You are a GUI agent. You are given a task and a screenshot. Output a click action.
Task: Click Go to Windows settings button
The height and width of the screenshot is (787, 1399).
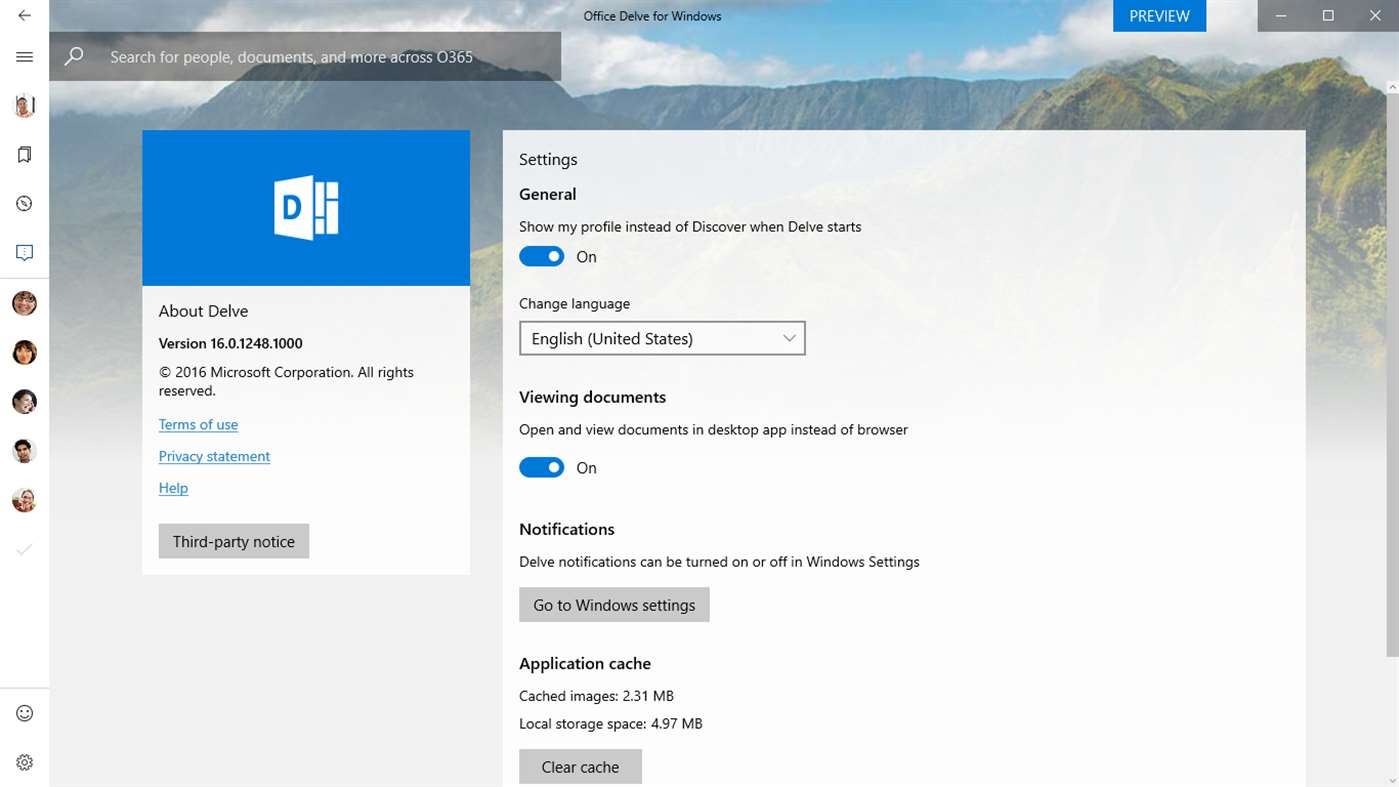coord(614,605)
